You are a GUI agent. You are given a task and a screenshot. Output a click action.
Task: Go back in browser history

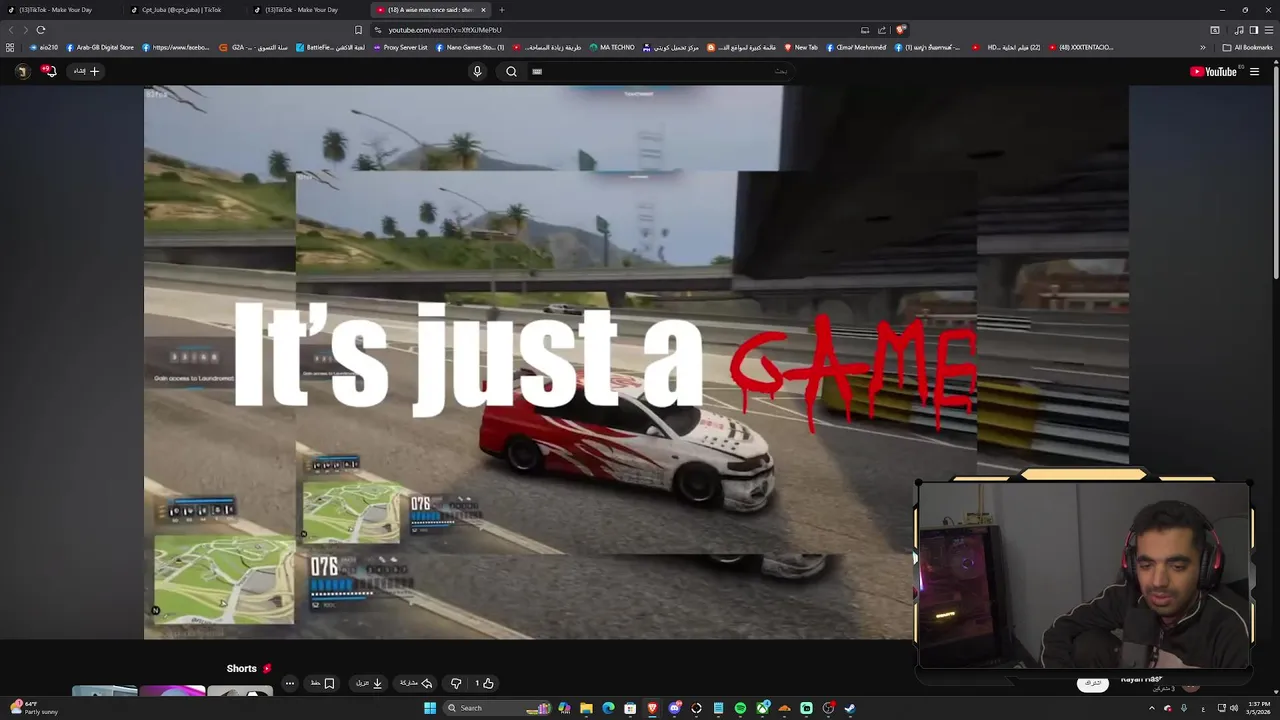11,30
